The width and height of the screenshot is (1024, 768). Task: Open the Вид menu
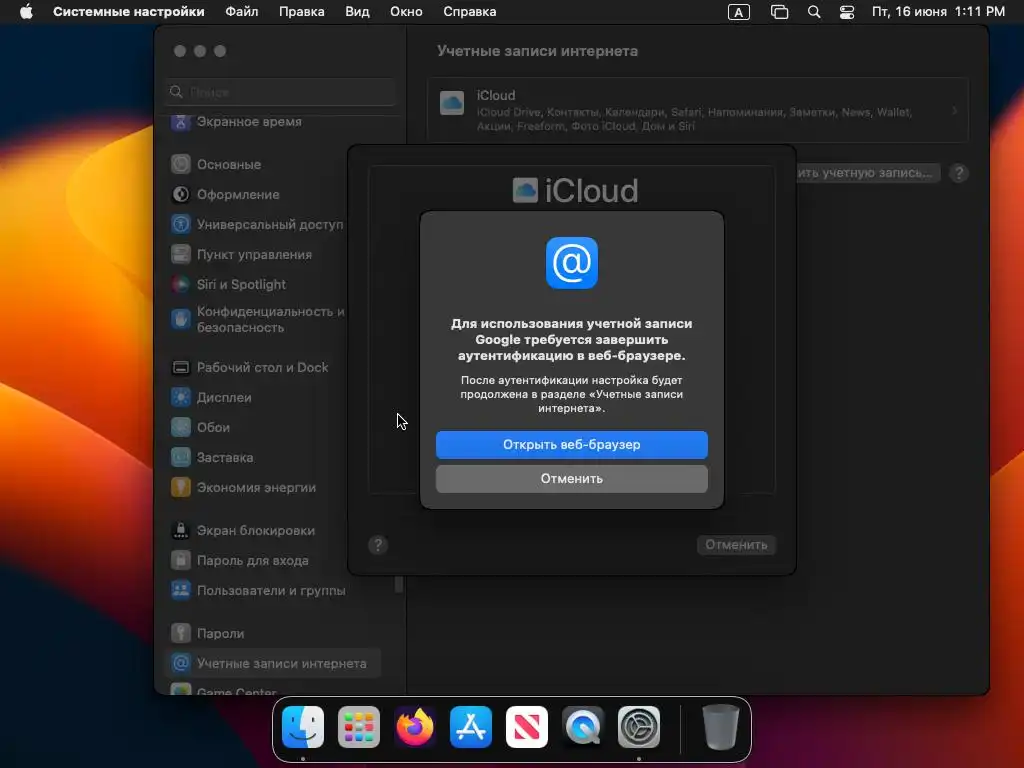(357, 12)
